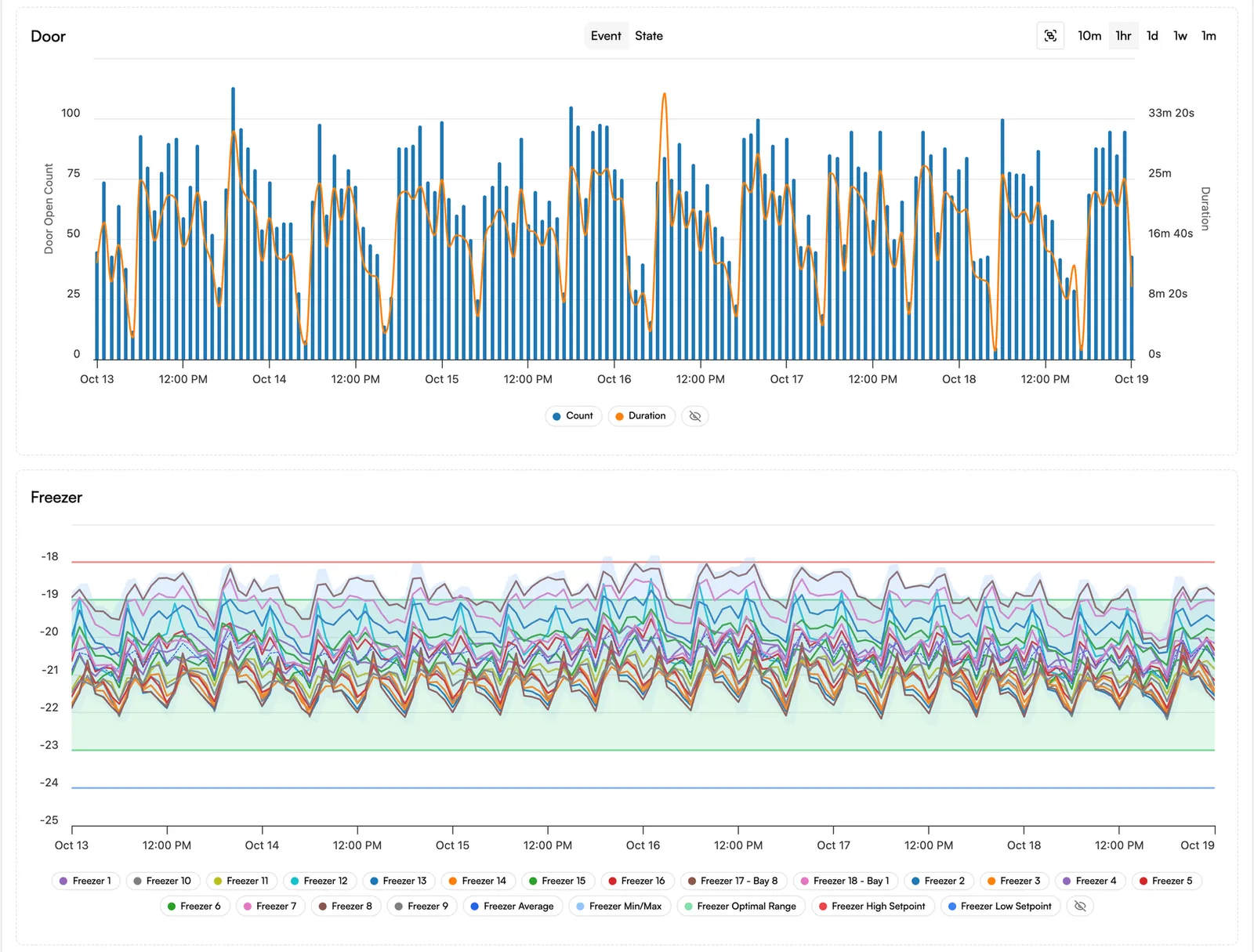1254x952 pixels.
Task: Toggle Freezer 18 - Bay 1 series
Action: coord(845,881)
